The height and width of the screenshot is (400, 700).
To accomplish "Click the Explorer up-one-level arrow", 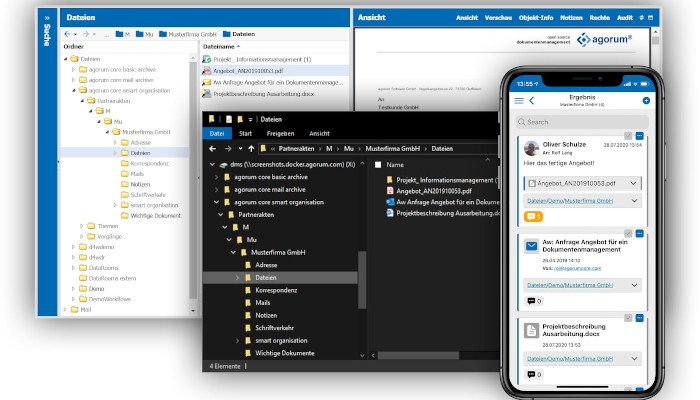I will click(x=251, y=149).
